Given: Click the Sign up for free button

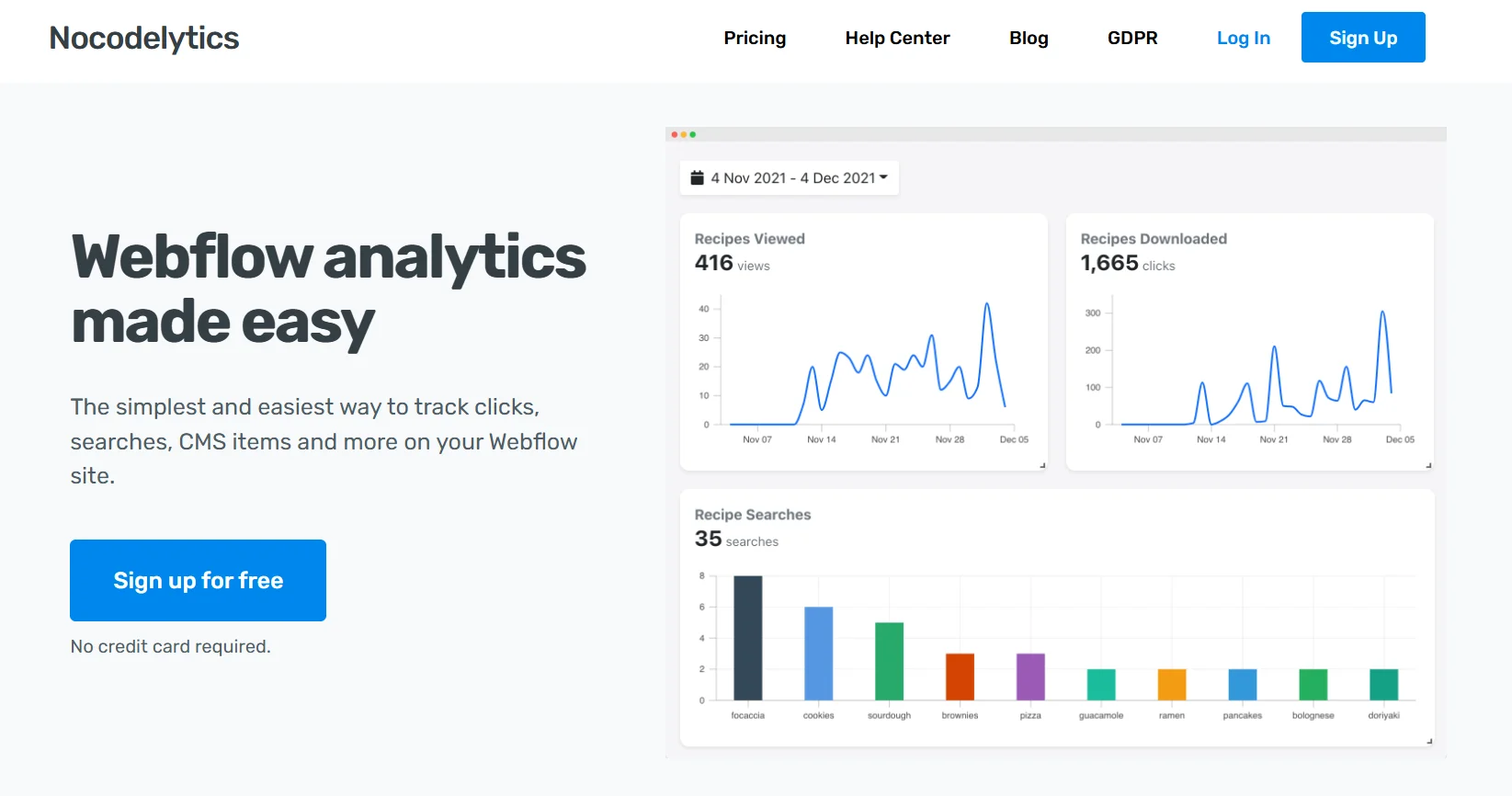Looking at the screenshot, I should point(198,580).
